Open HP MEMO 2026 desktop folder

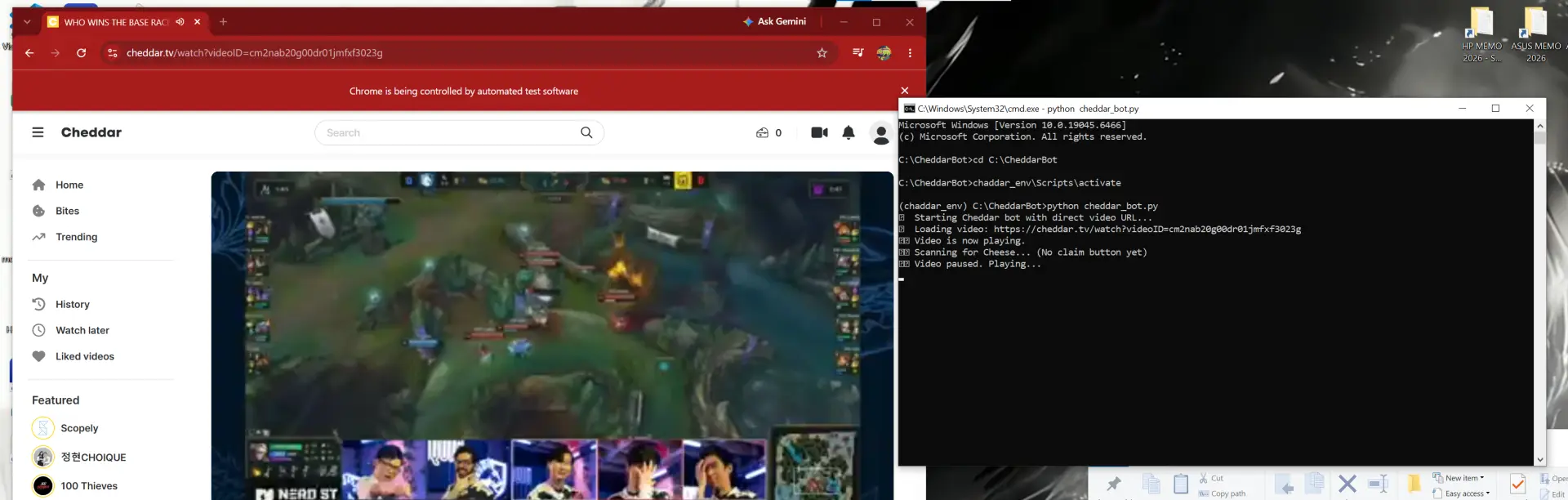1481,34
